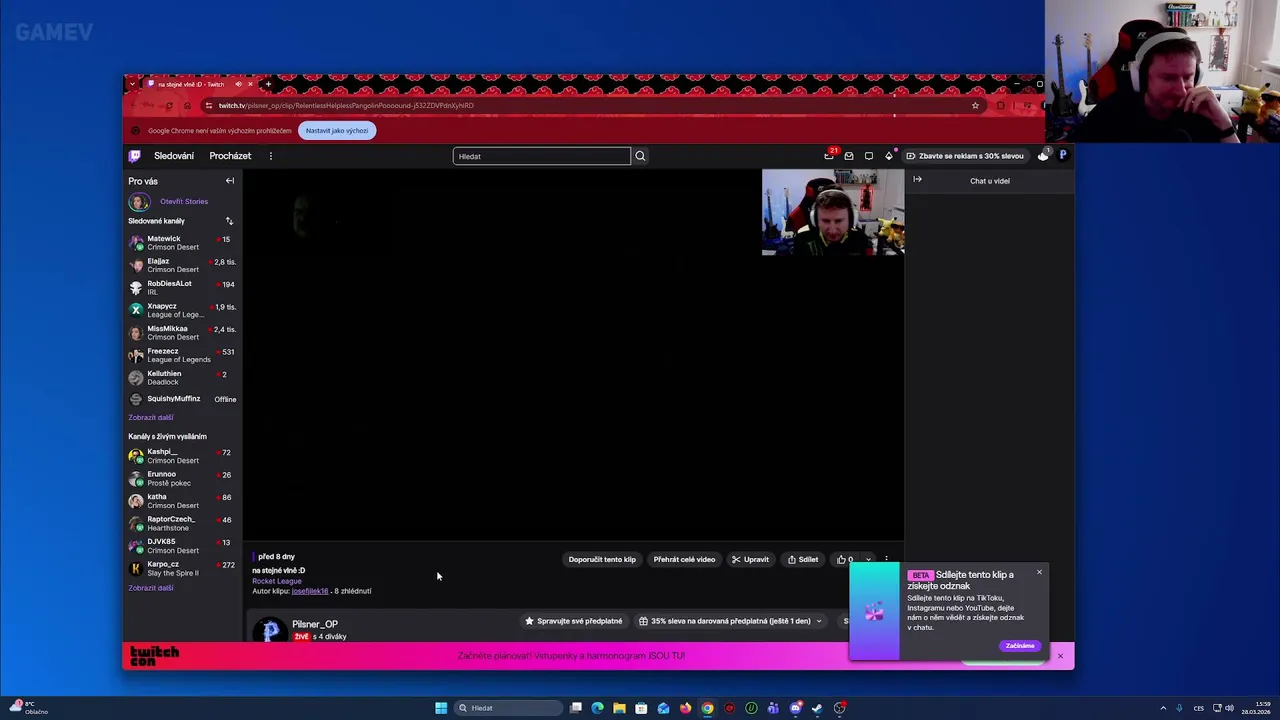The height and width of the screenshot is (720, 1280).
Task: Like the clip with thumbs-up
Action: point(844,560)
